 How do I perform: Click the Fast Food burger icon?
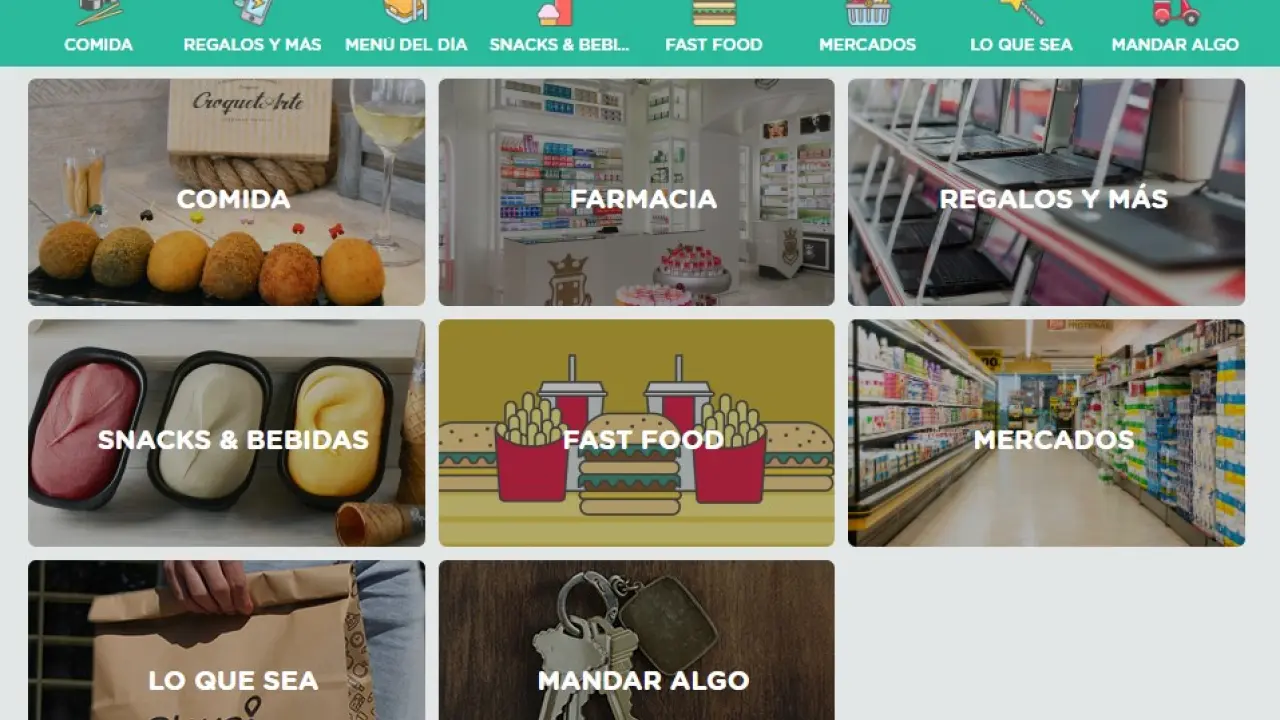pyautogui.click(x=714, y=12)
